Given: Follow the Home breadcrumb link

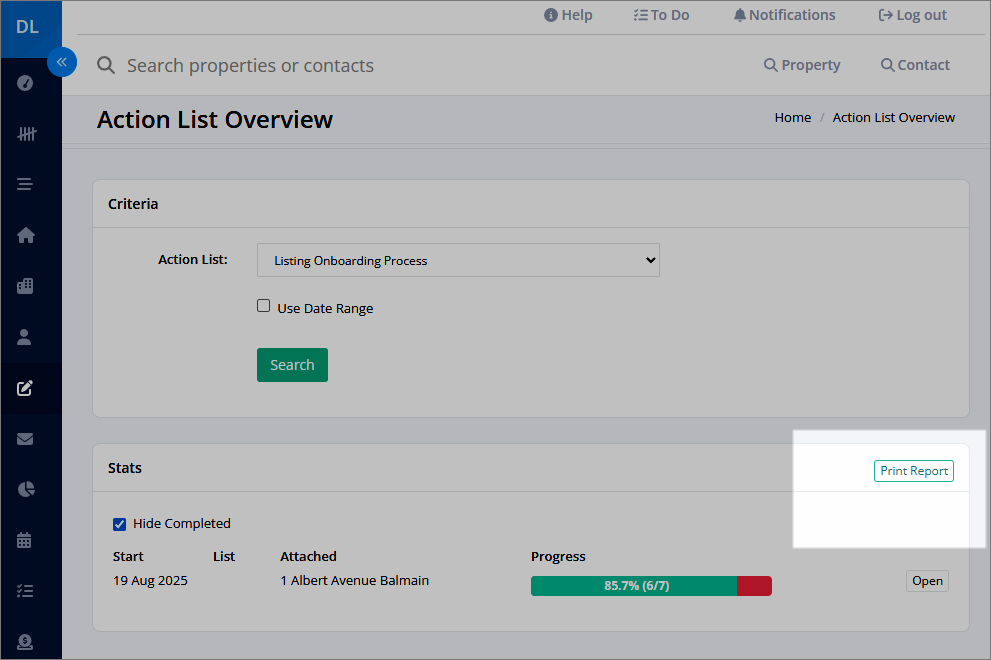Looking at the screenshot, I should pyautogui.click(x=793, y=118).
